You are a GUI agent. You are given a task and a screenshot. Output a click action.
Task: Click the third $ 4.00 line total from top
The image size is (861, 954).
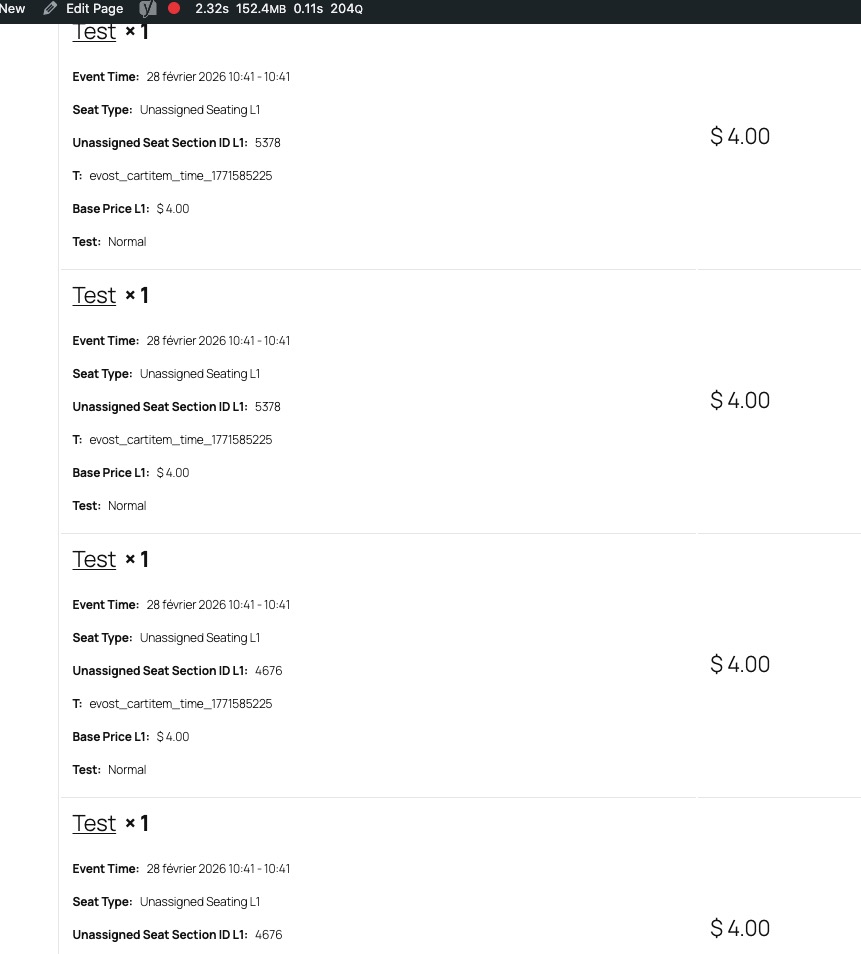[x=740, y=665]
